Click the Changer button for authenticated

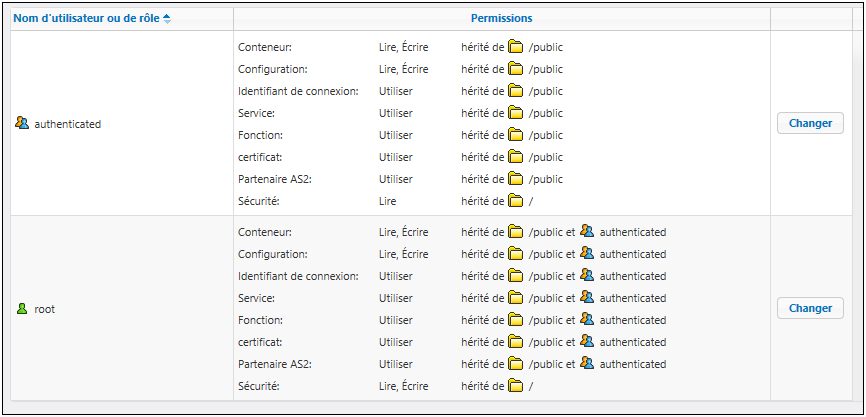(810, 123)
